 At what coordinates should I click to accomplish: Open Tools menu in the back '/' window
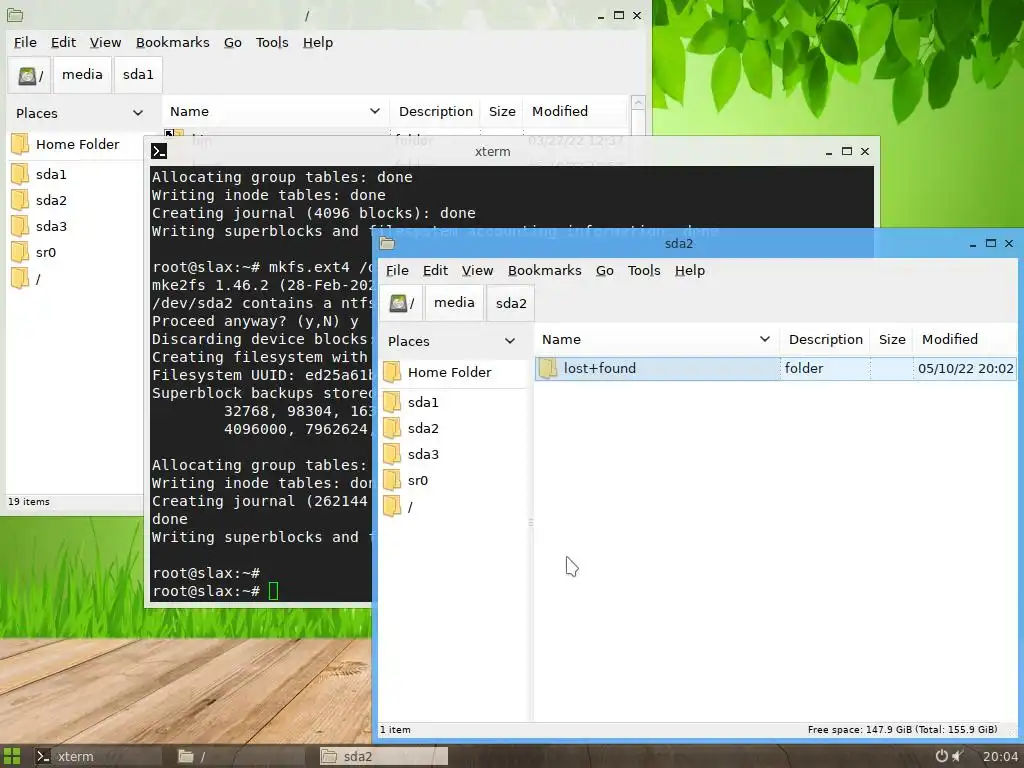[x=272, y=42]
